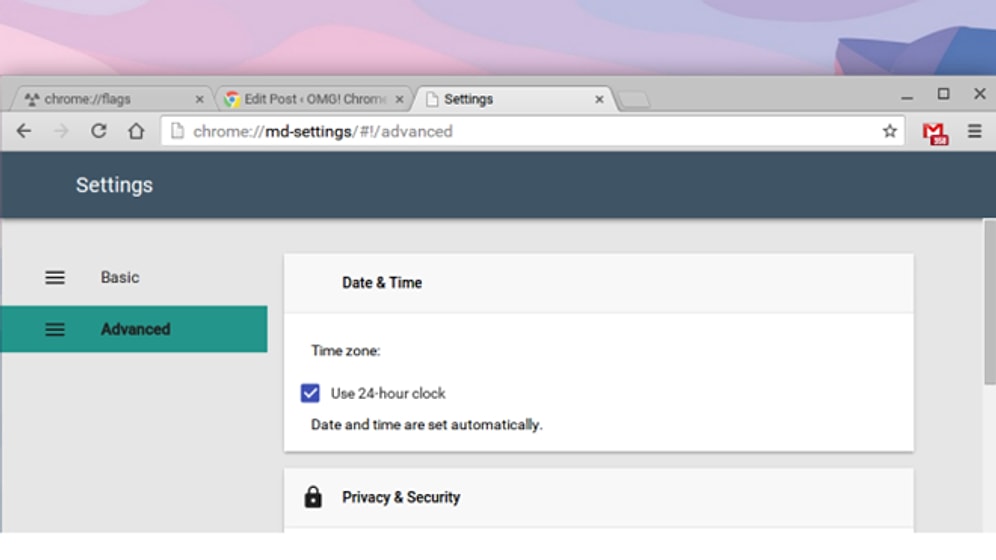Image resolution: width=996 pixels, height=560 pixels.
Task: Switch to the chrome://flags tab
Action: pos(100,100)
